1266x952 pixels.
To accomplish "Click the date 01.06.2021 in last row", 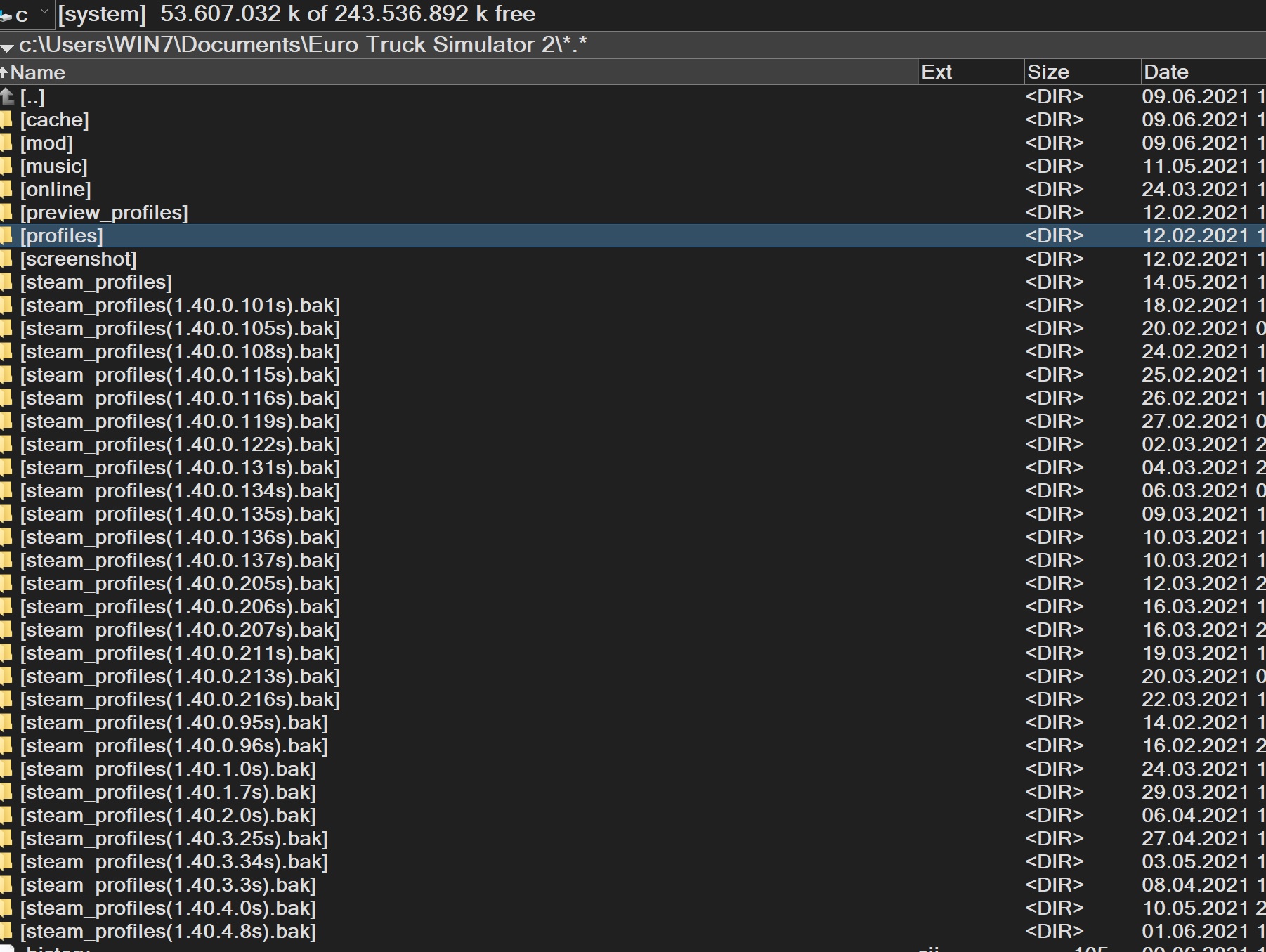I will (x=1195, y=932).
